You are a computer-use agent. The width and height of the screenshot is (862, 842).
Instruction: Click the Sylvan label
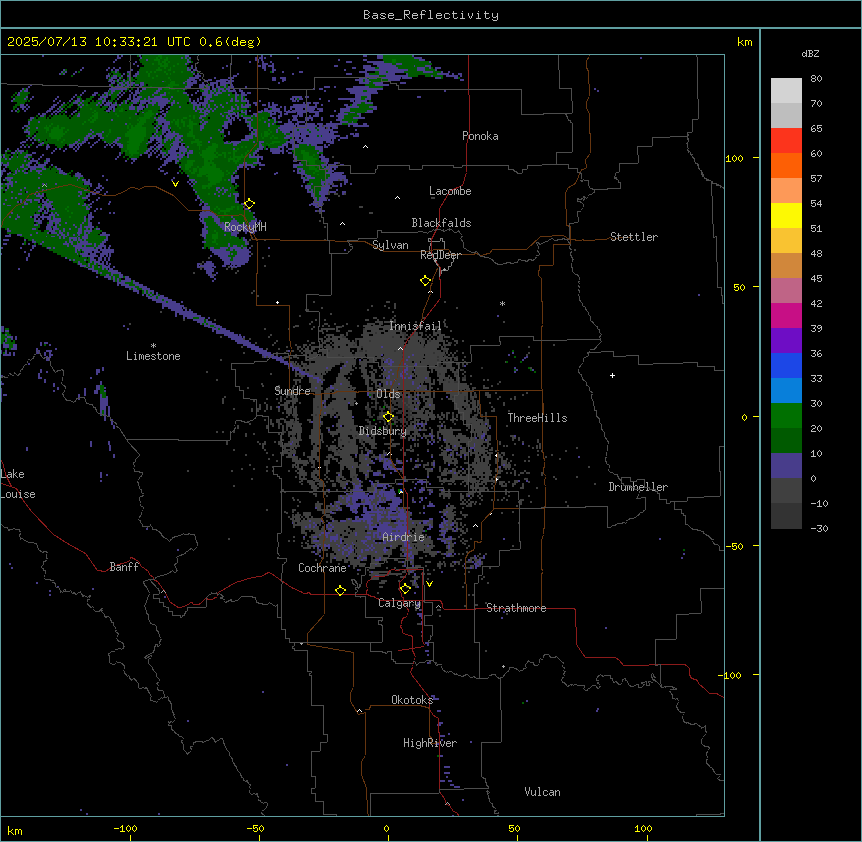[x=390, y=245]
